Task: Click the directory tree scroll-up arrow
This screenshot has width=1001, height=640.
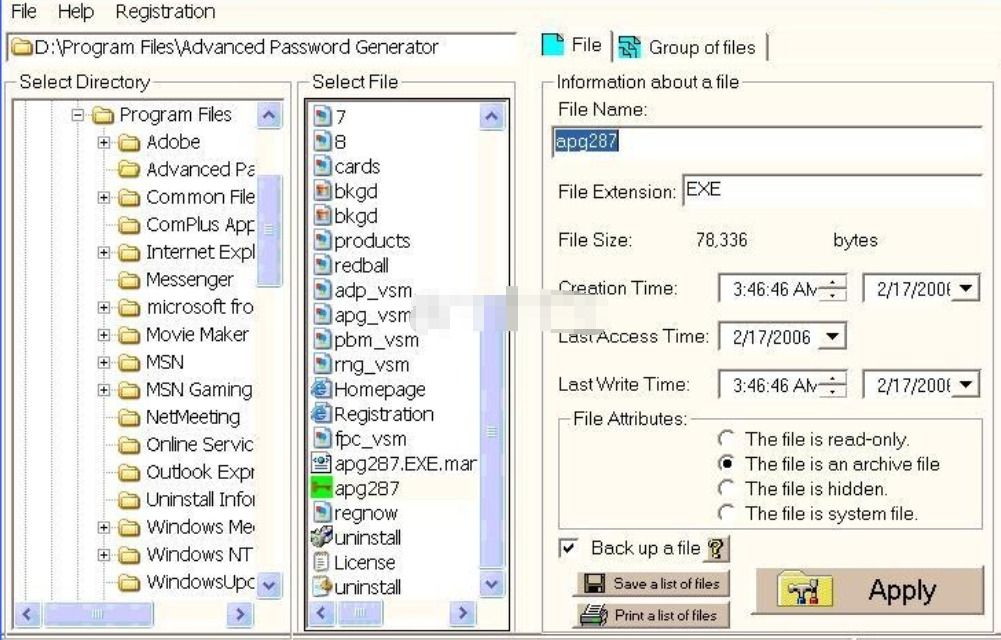Action: 269,115
